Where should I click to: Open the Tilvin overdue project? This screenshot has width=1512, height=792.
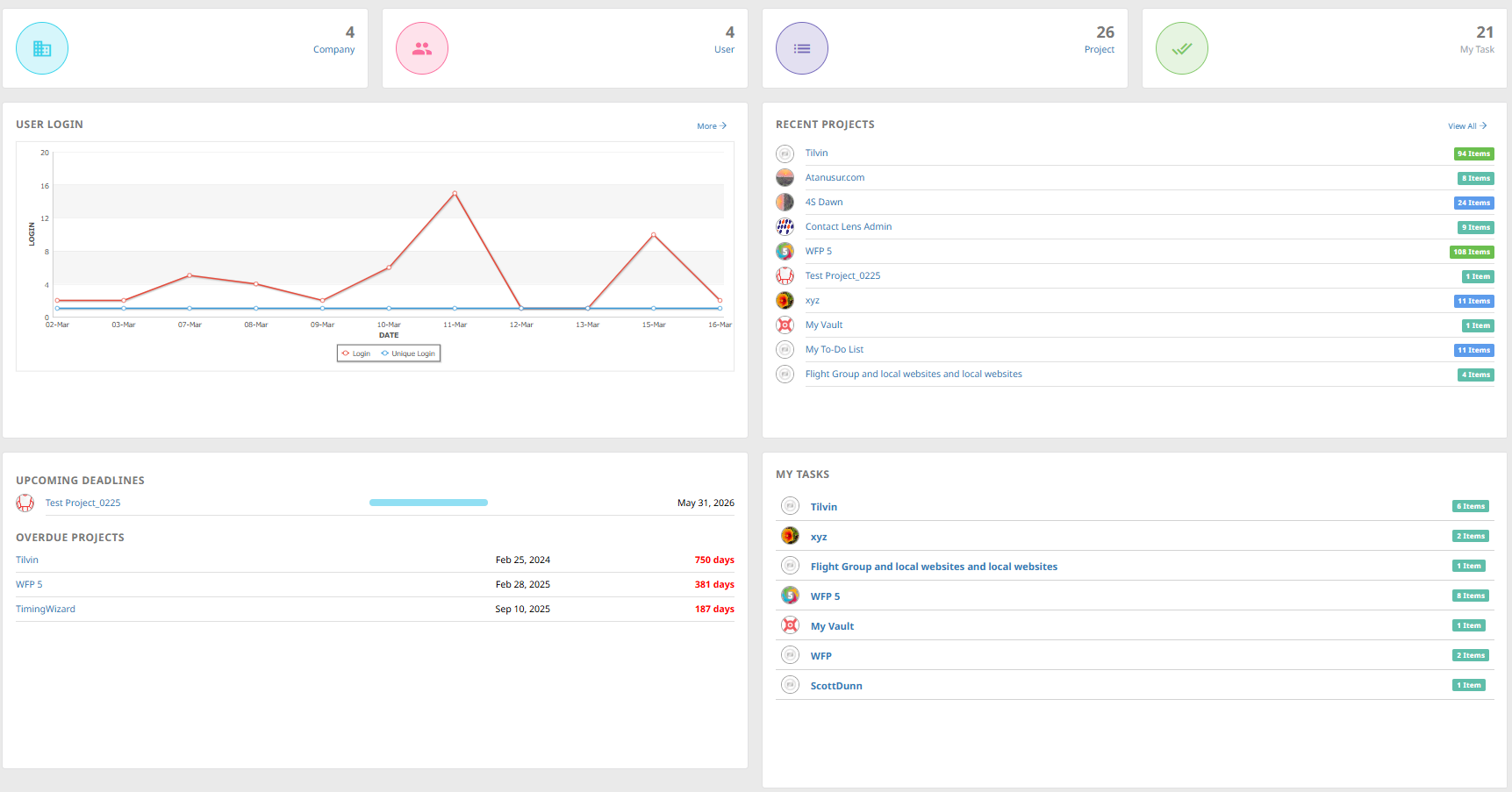pos(26,560)
